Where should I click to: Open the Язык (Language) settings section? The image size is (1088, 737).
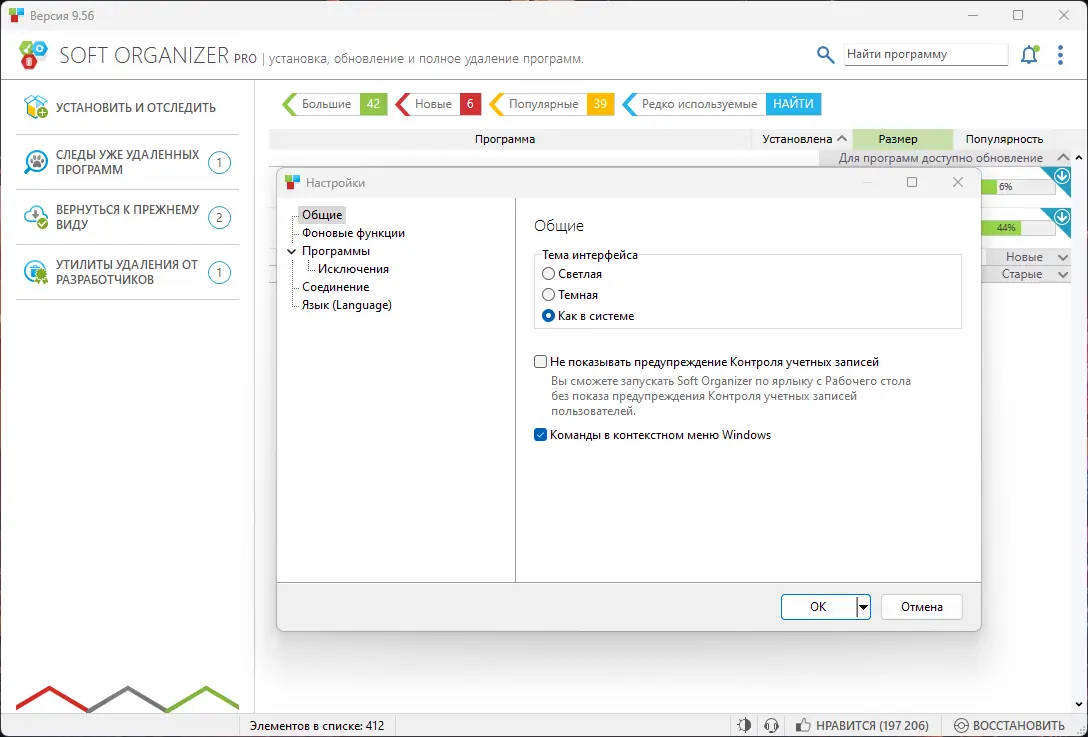click(346, 305)
